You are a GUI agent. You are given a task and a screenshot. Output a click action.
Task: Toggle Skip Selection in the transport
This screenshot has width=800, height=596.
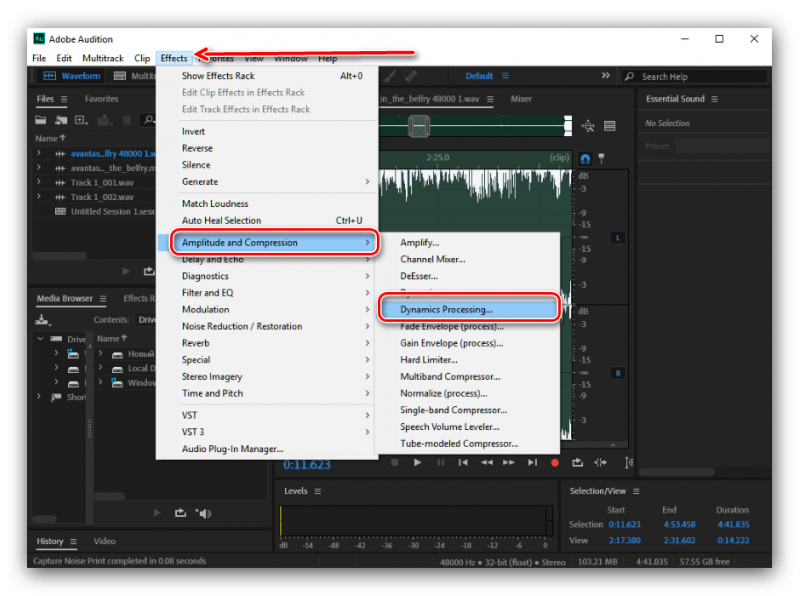601,462
